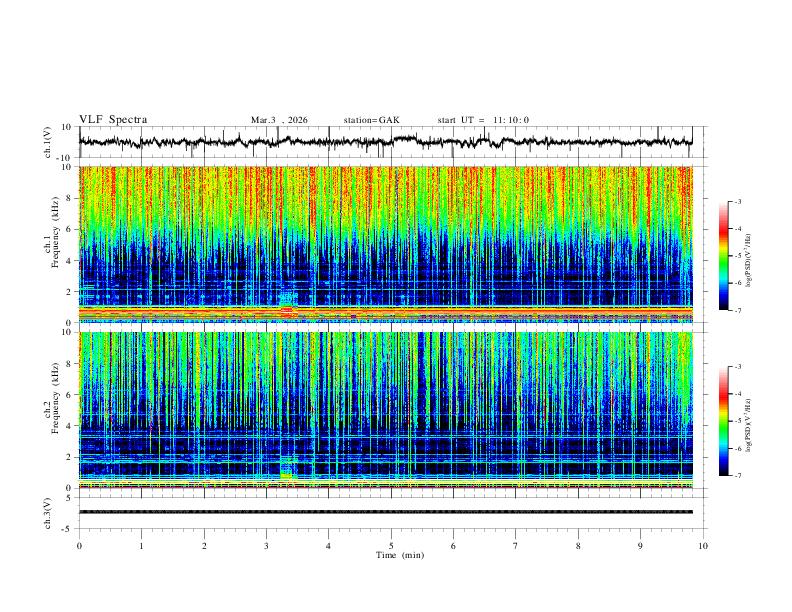Click the date 'Mar.3 , 2026'
The width and height of the screenshot is (792, 612).
(279, 120)
